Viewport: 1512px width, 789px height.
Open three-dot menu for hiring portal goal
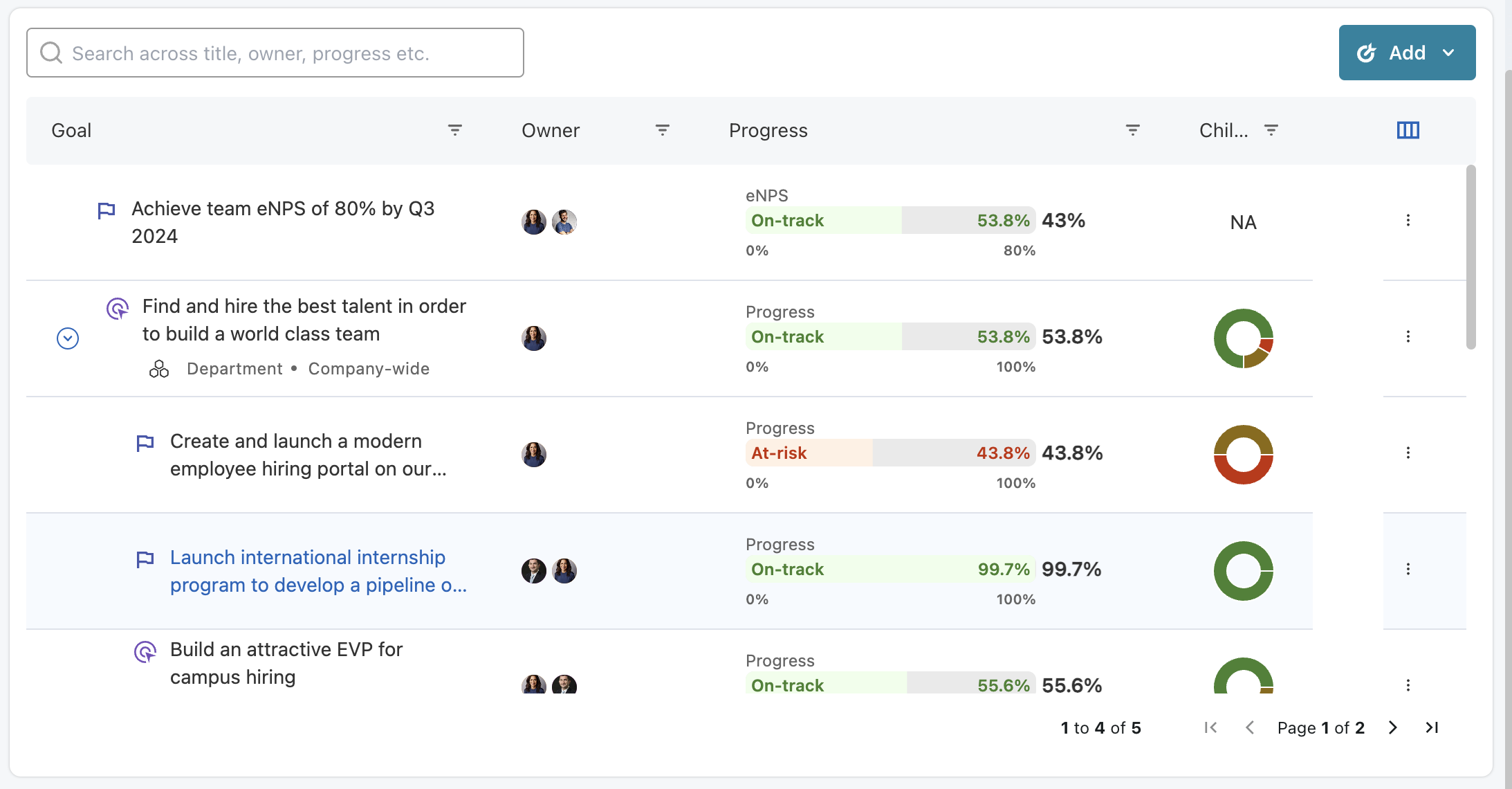pos(1408,453)
